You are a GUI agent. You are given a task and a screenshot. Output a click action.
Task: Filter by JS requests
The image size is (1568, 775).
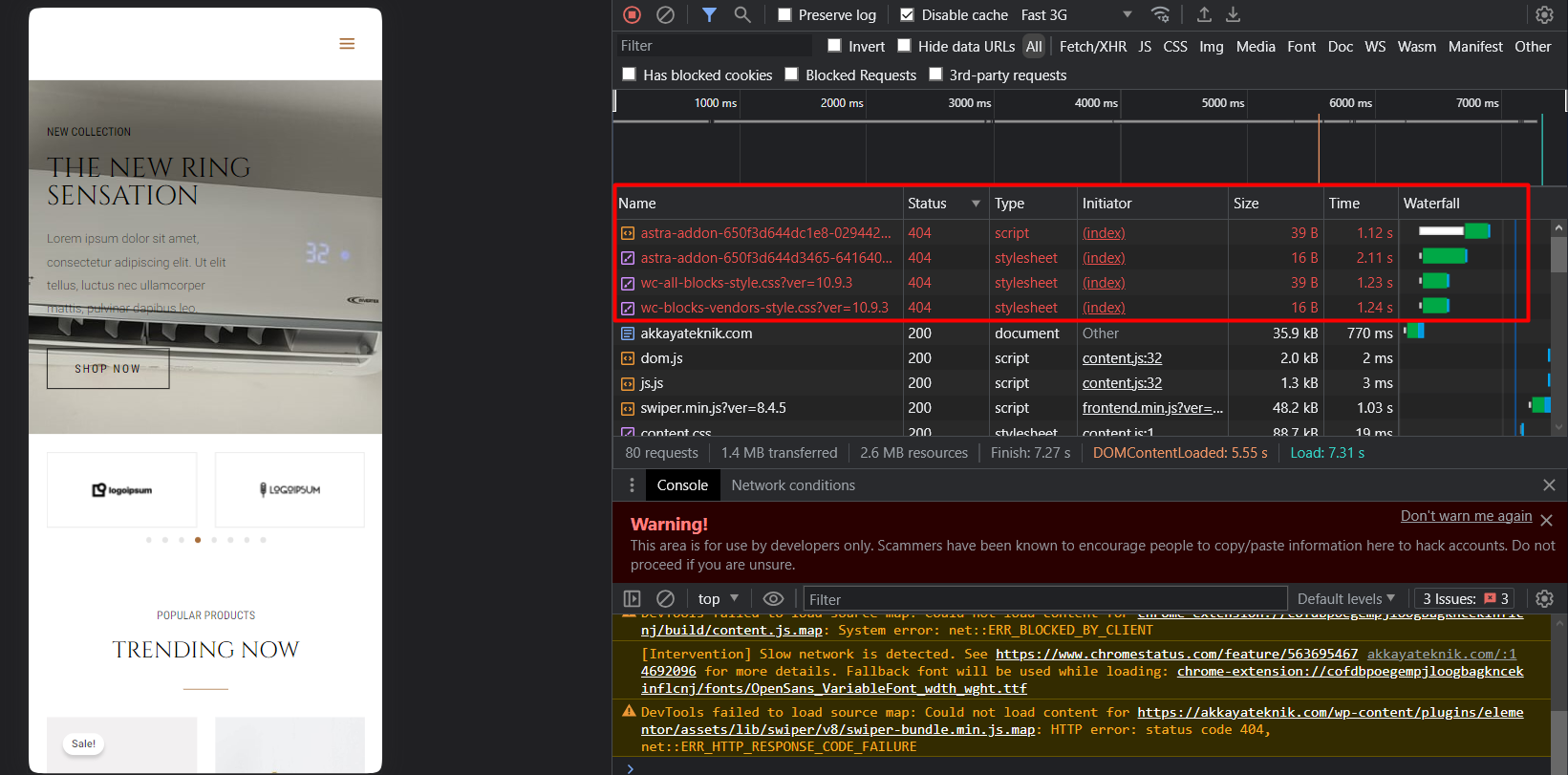pos(1145,46)
